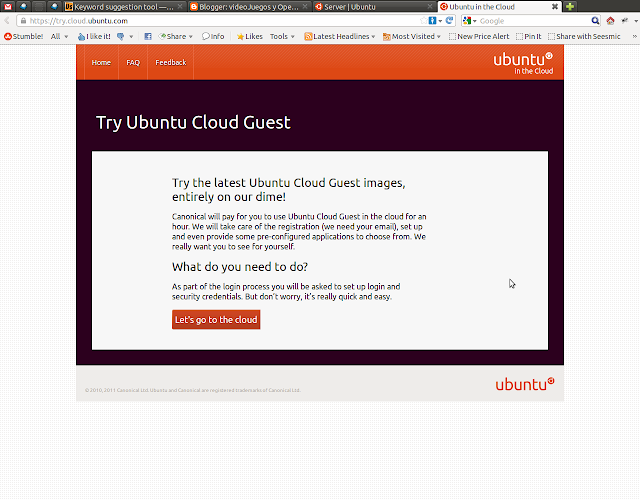The image size is (640, 500).
Task: Open the address bar history dropdown arrow
Action: 440,21
